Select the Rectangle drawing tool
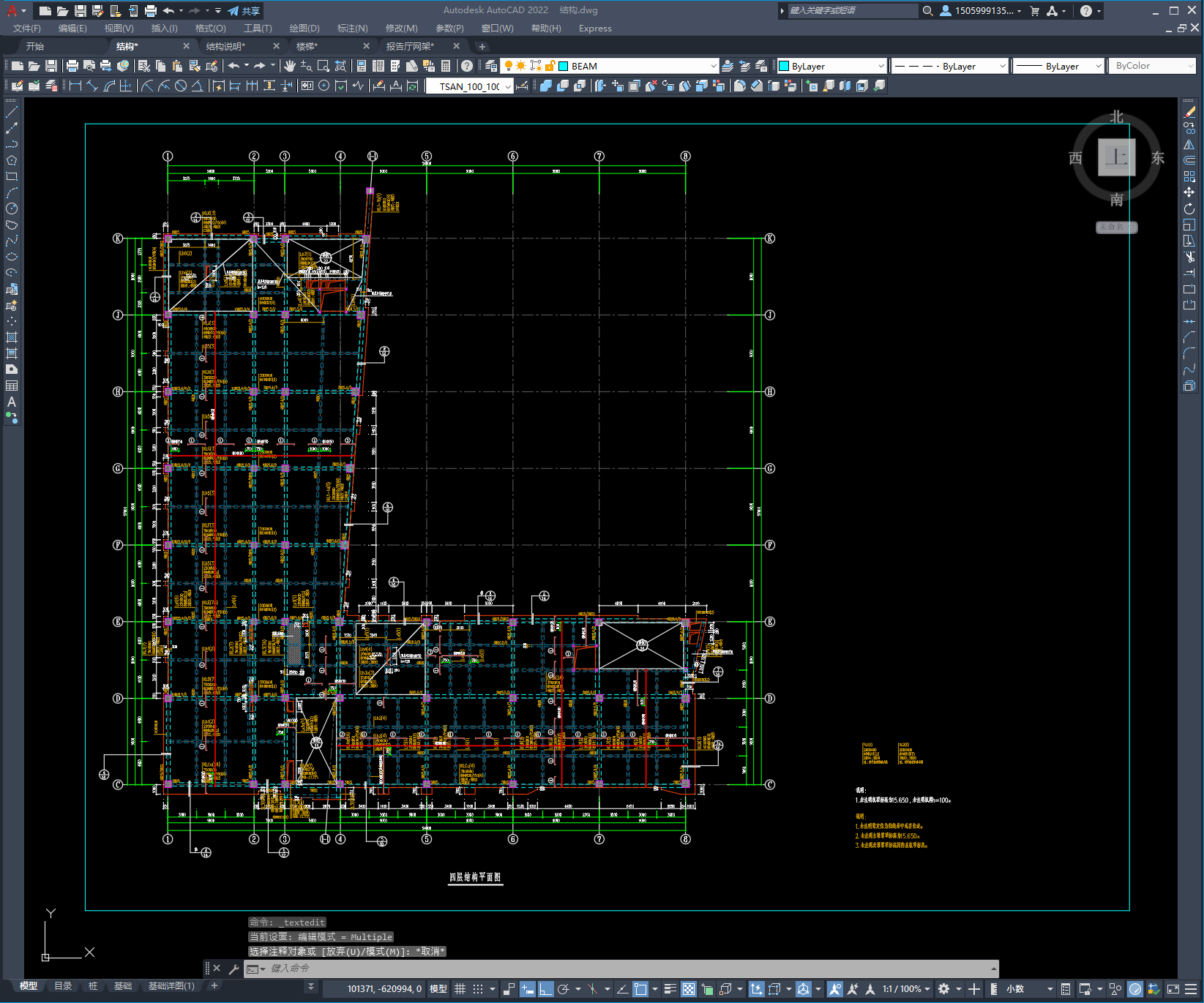 click(x=12, y=176)
